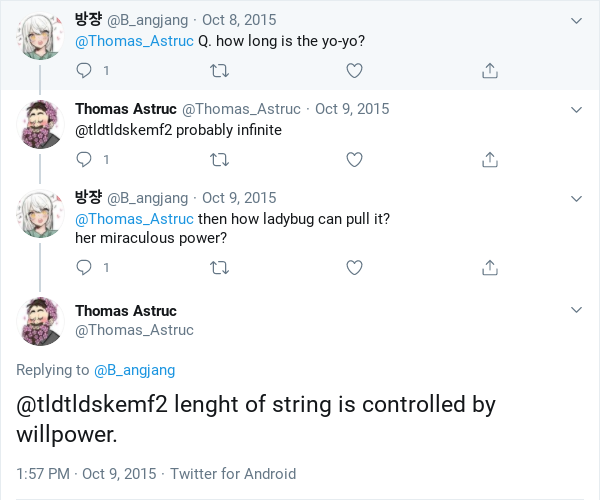This screenshot has height=500, width=600.
Task: Open the 'Twitter for Android' source link
Action: [233, 473]
